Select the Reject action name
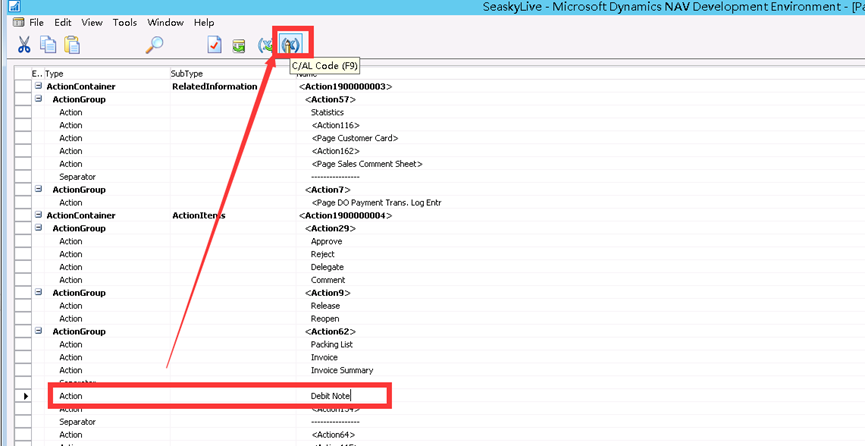This screenshot has width=865, height=446. tap(323, 254)
